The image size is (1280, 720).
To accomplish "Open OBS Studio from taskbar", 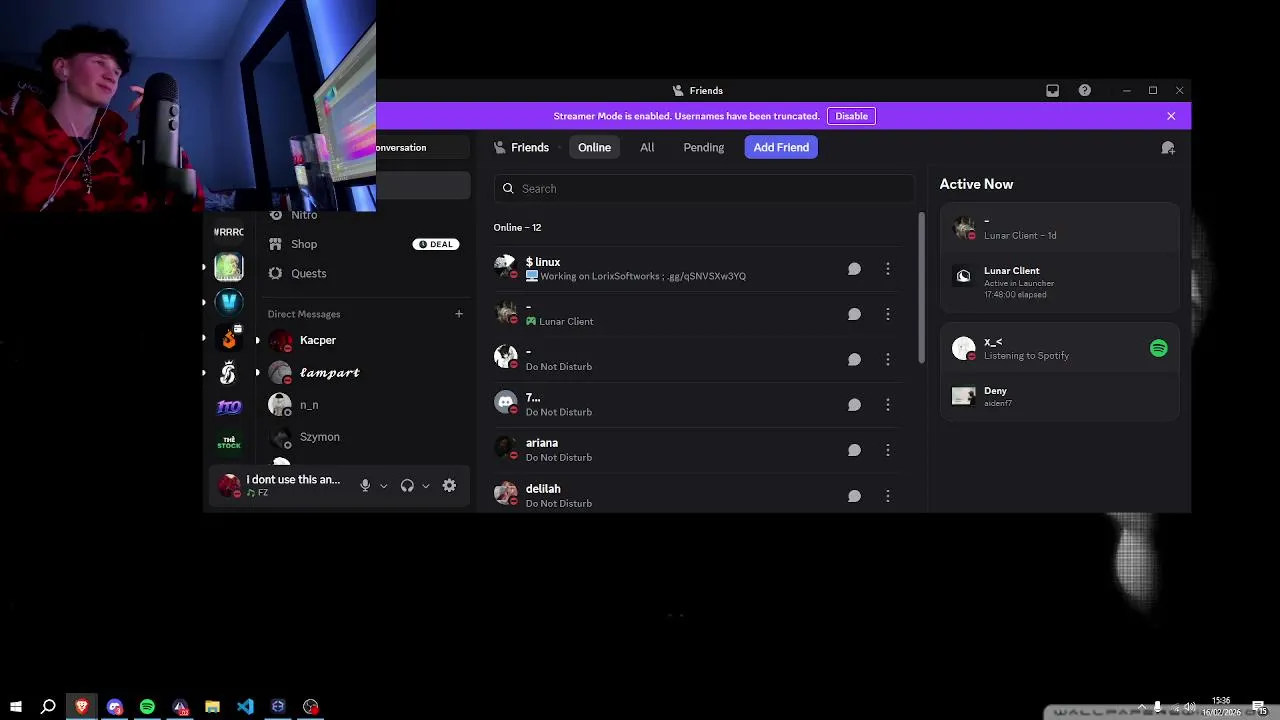I will (x=311, y=707).
